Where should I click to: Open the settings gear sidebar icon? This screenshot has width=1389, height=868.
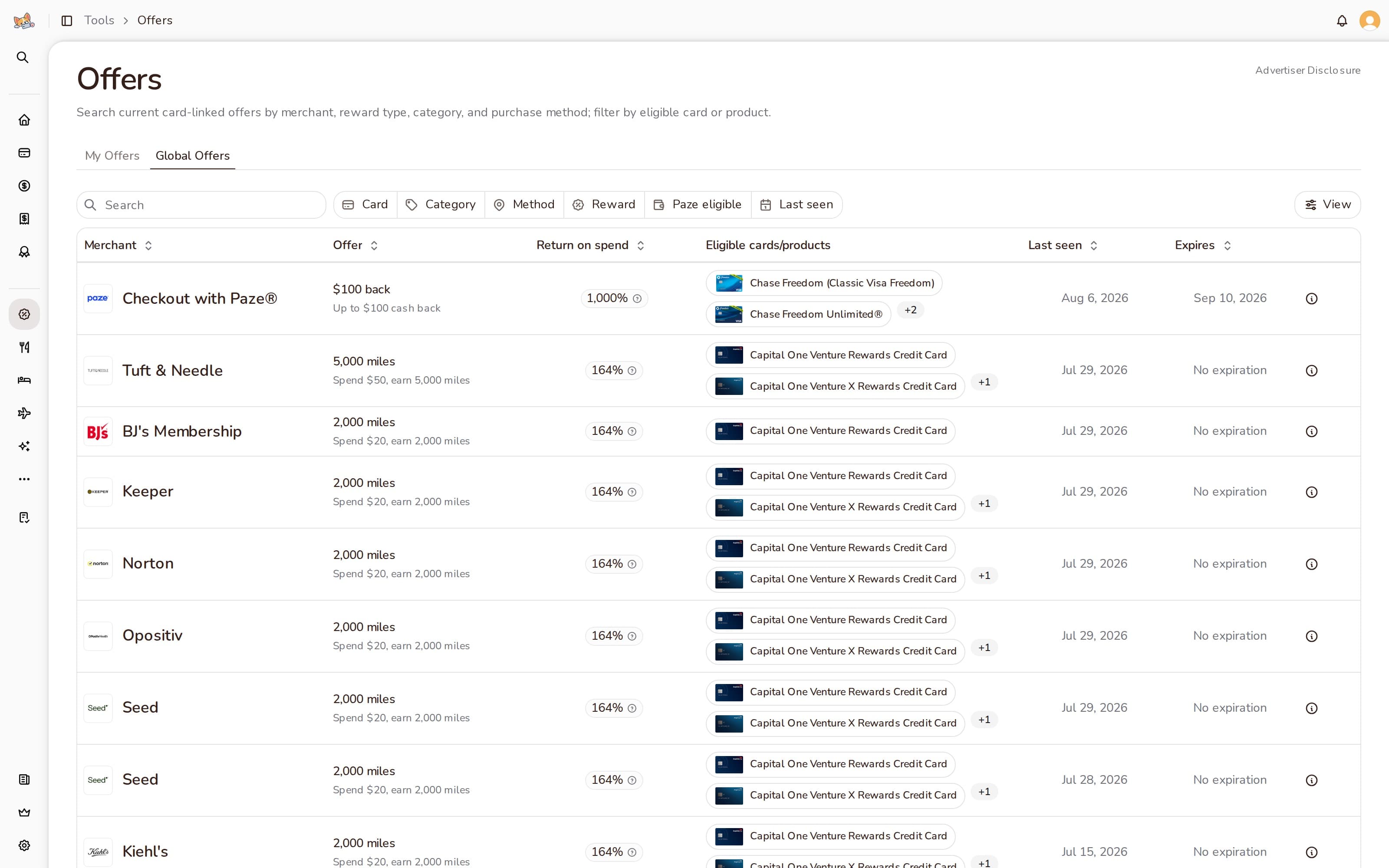24,845
